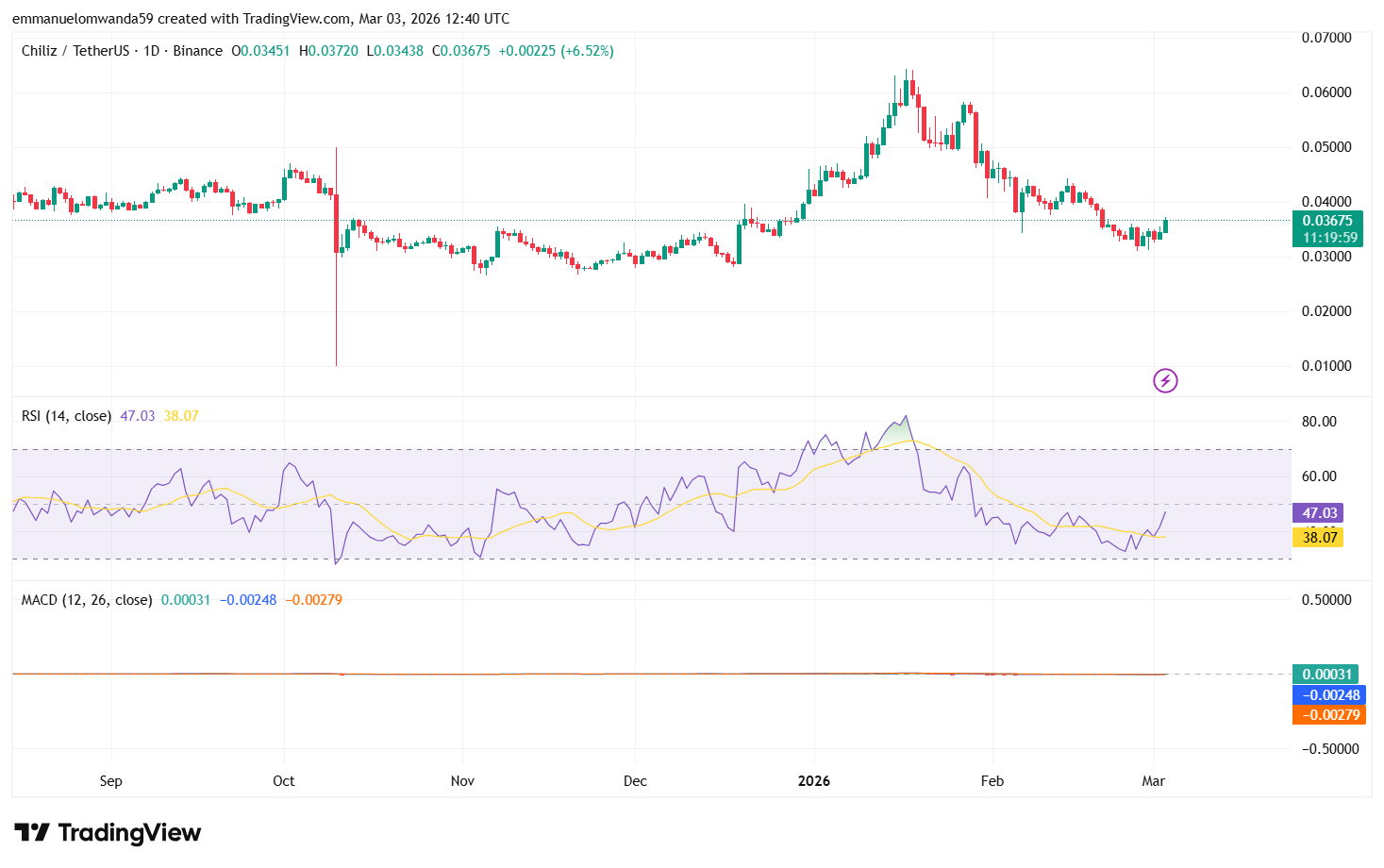Select the purple 47.03 RSI value badge

click(x=1318, y=512)
